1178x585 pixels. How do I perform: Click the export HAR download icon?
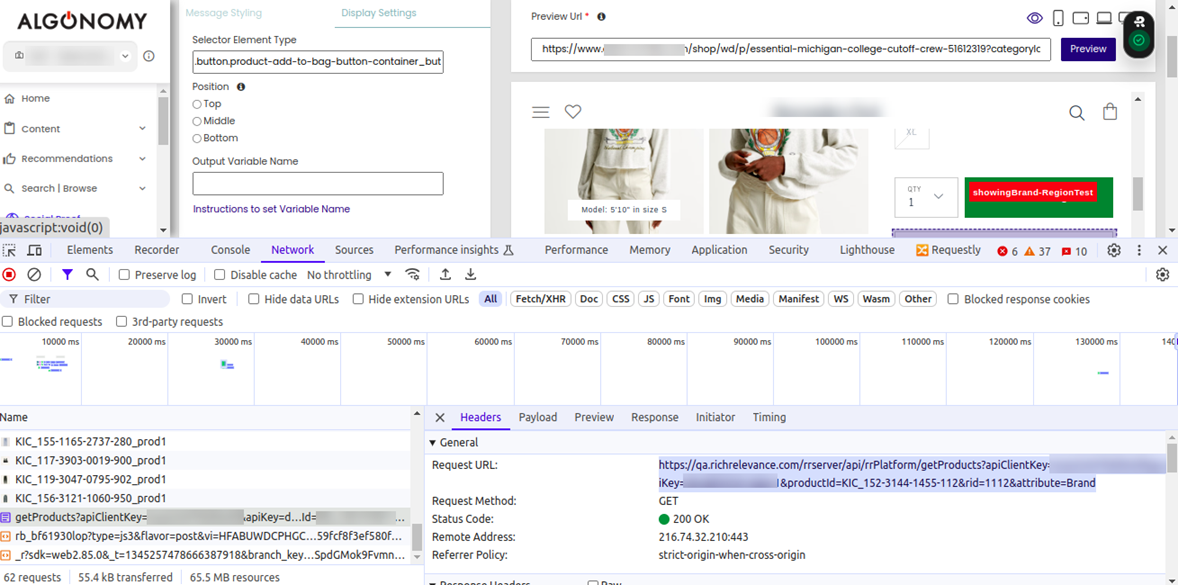(470, 274)
